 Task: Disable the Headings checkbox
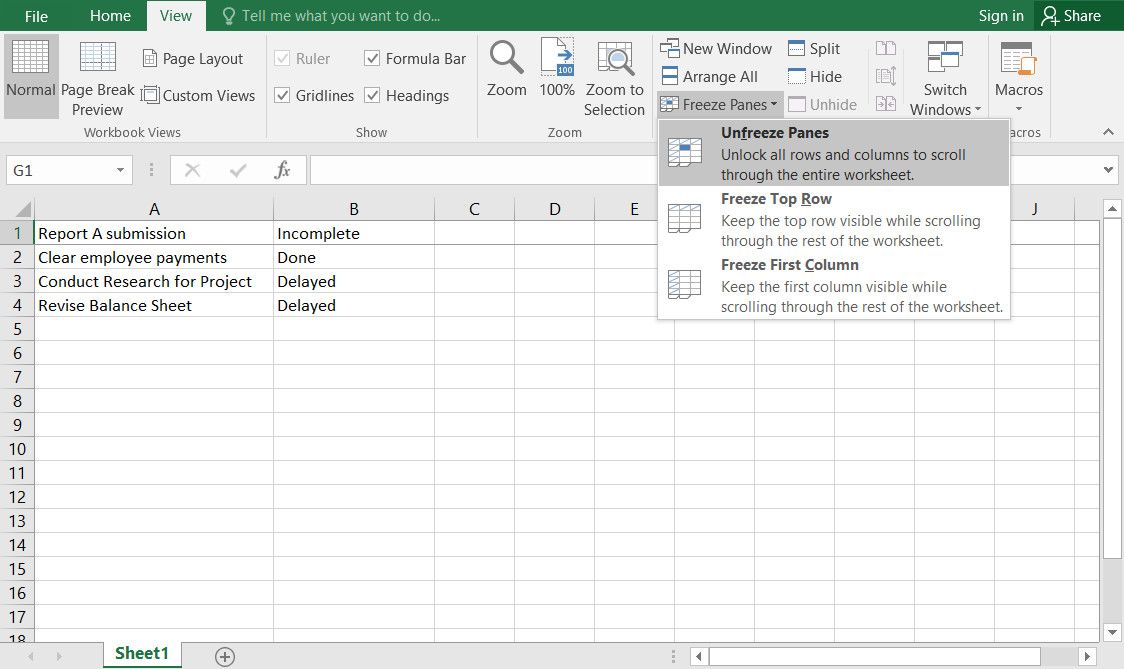372,96
